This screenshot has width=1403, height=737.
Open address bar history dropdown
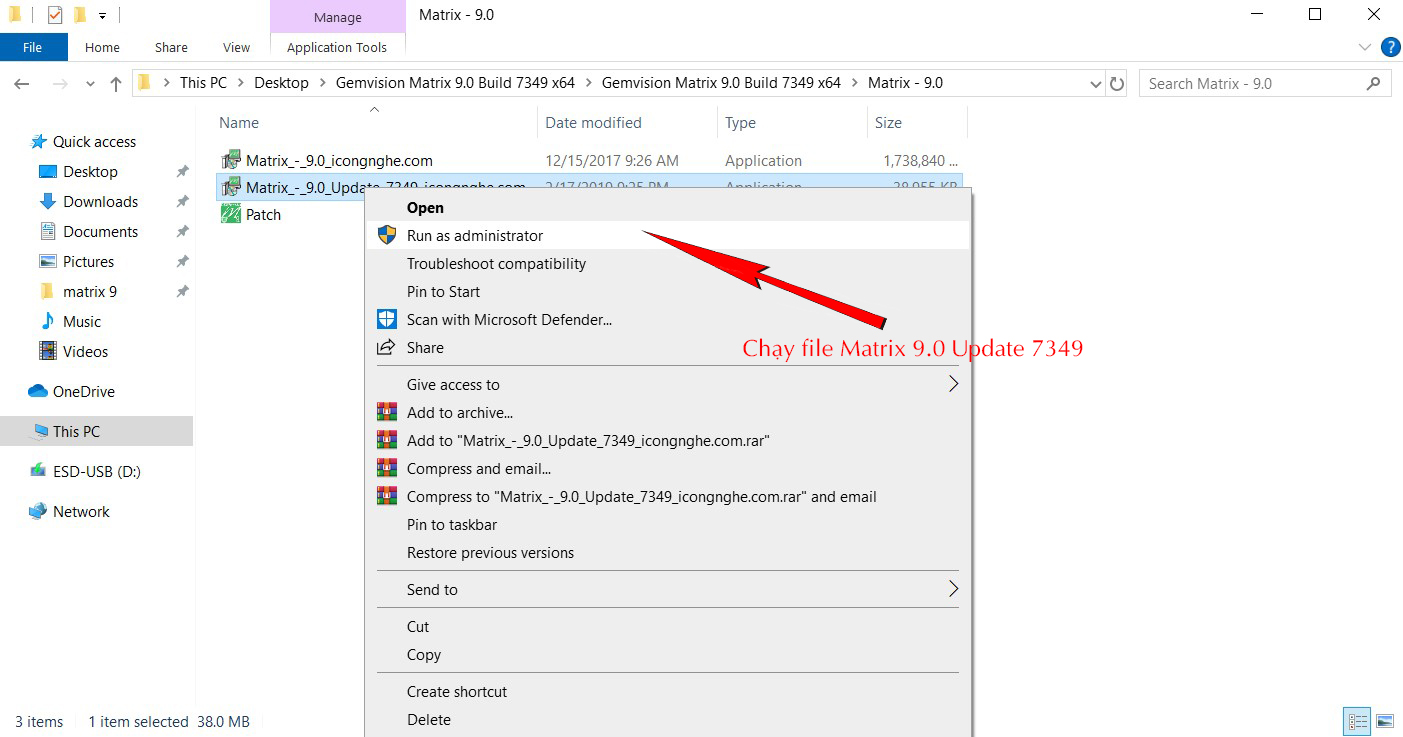point(1095,84)
